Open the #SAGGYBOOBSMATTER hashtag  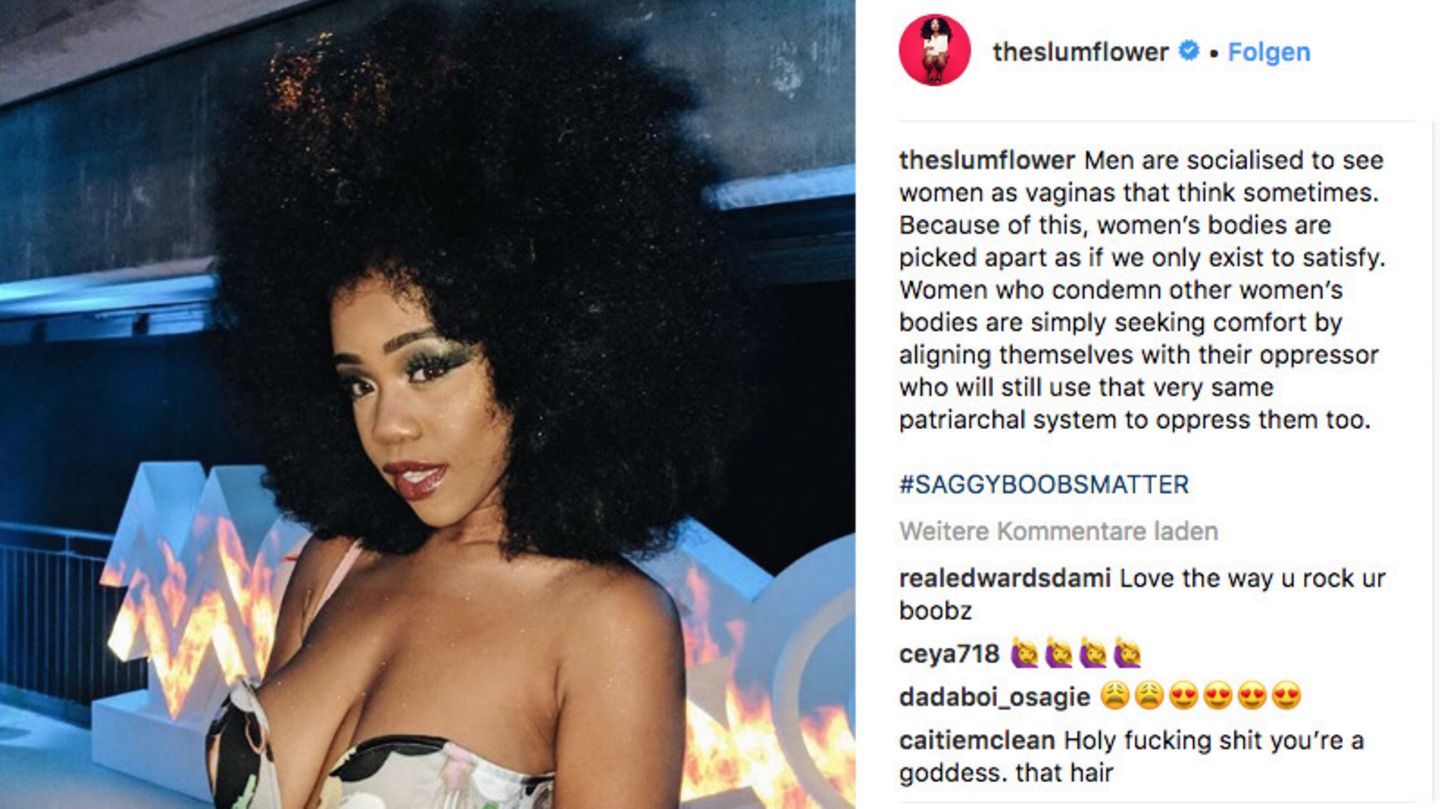coord(1044,485)
